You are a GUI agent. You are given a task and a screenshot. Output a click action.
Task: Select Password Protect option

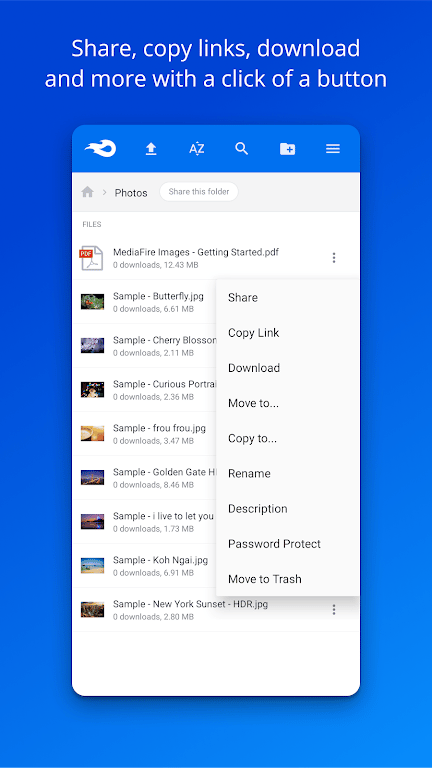click(275, 544)
